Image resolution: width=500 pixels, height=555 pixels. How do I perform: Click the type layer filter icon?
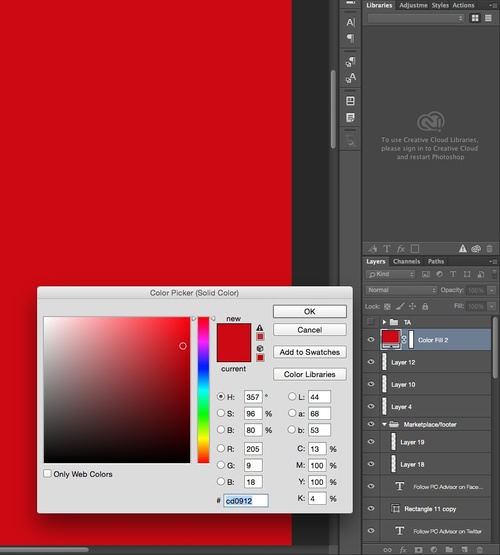click(x=453, y=274)
